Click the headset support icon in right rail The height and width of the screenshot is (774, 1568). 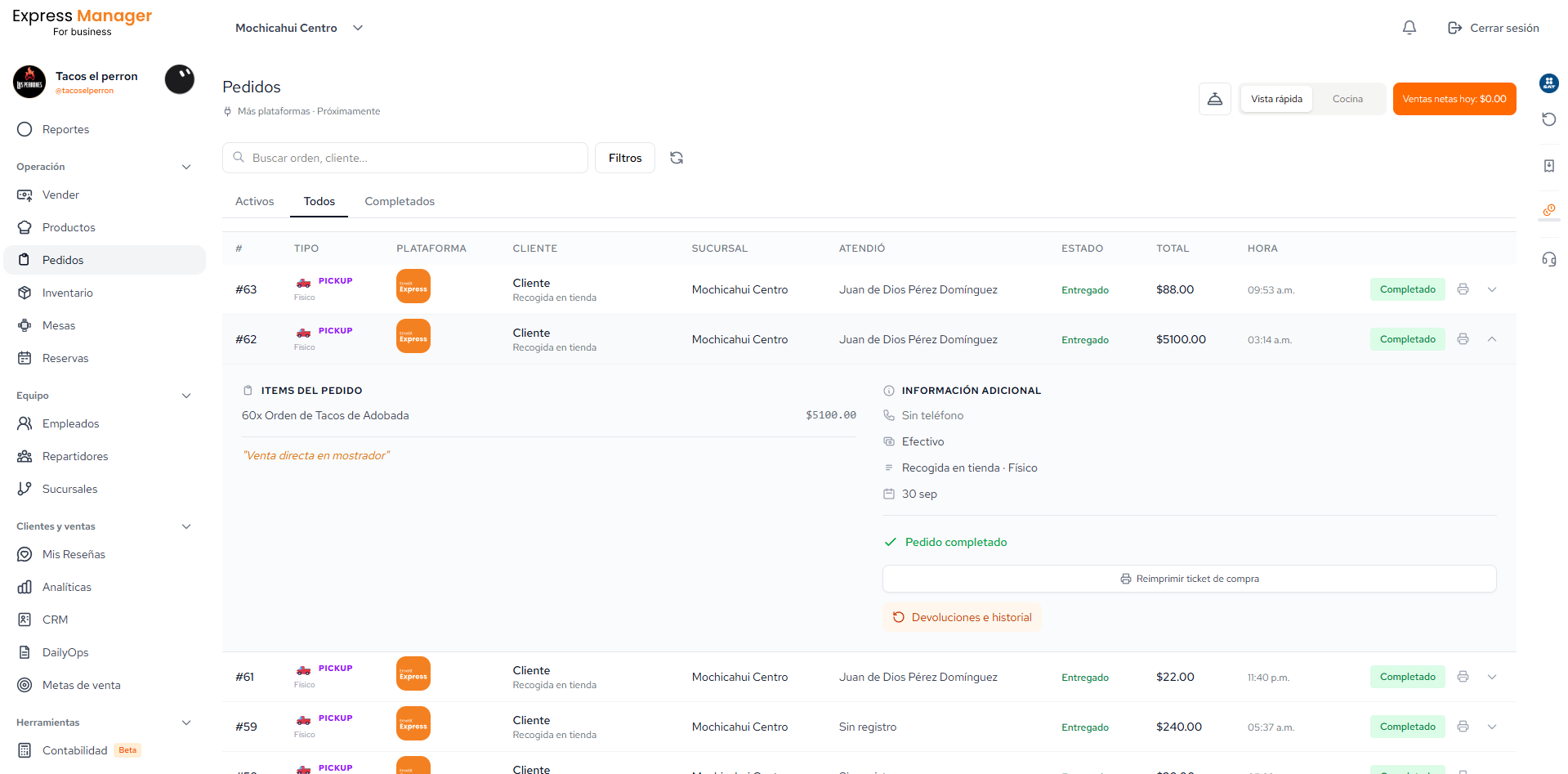tap(1549, 260)
